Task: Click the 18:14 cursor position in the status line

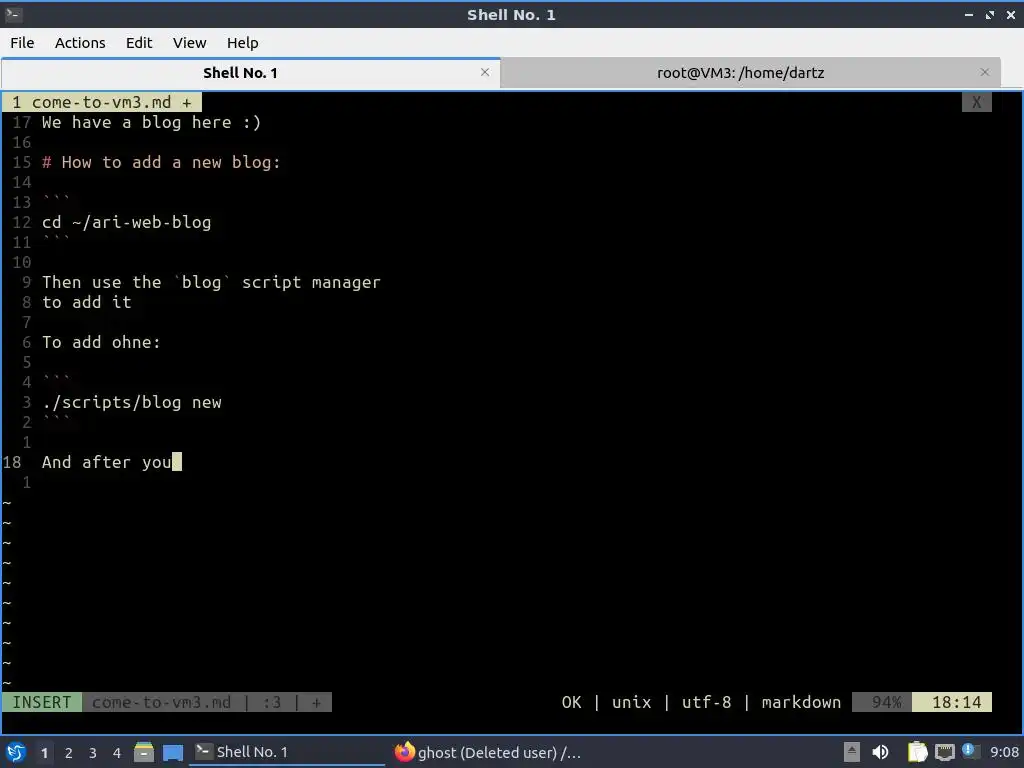Action: (x=952, y=702)
